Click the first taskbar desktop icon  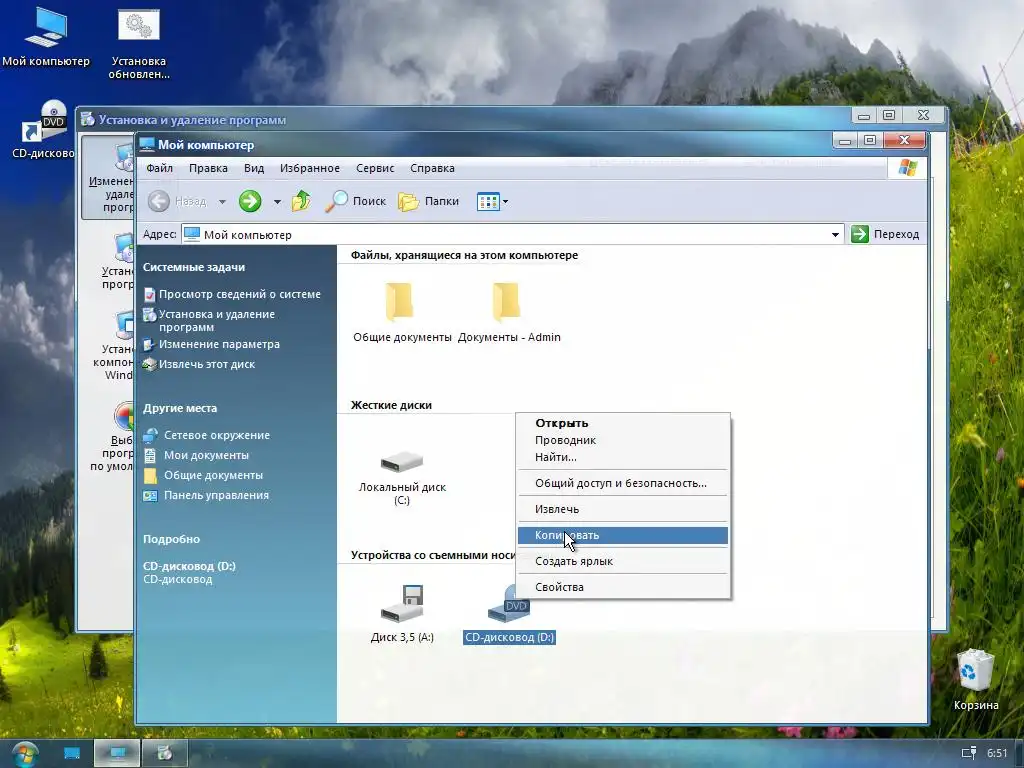point(72,754)
